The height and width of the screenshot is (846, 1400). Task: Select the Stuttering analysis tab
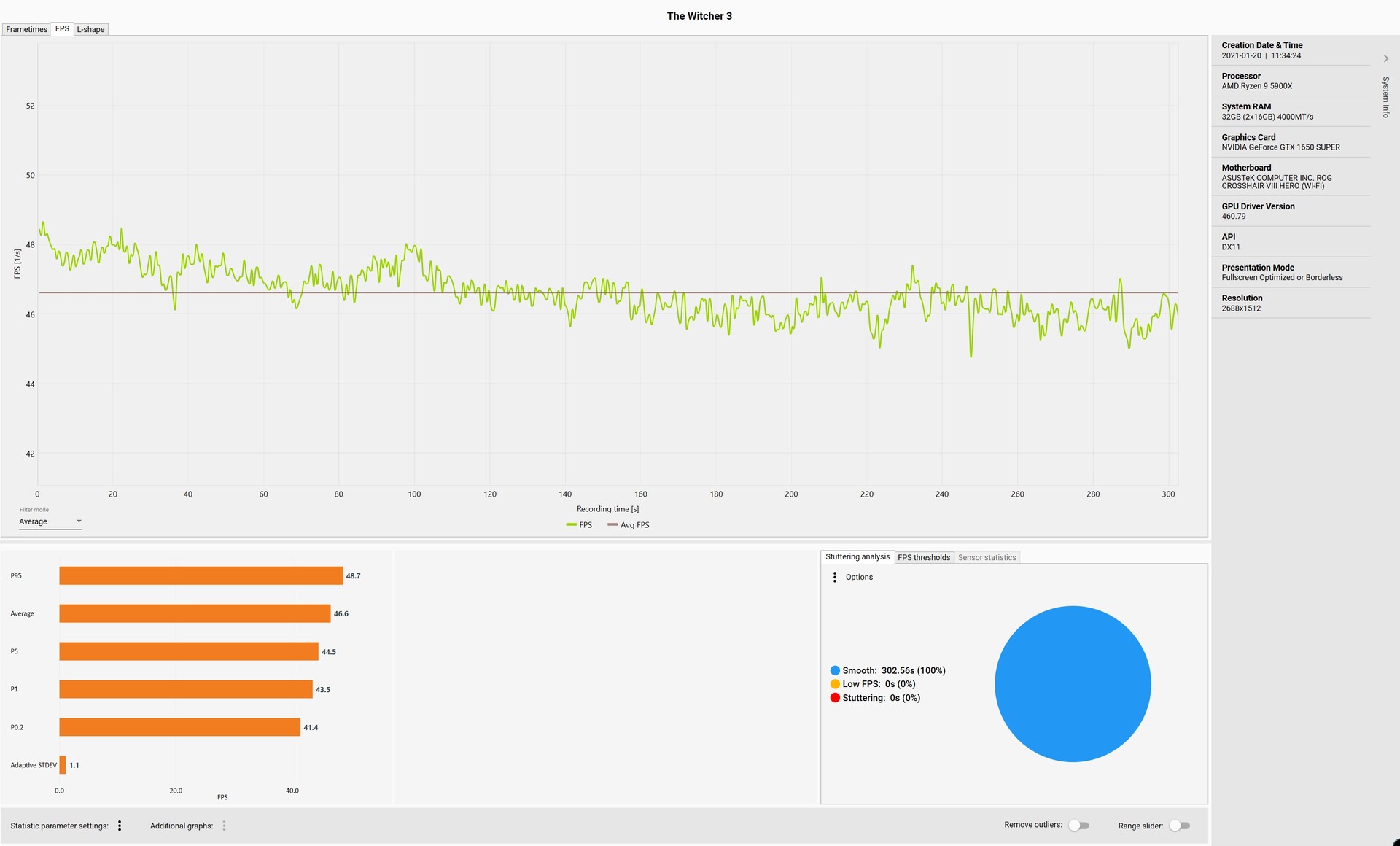[857, 556]
